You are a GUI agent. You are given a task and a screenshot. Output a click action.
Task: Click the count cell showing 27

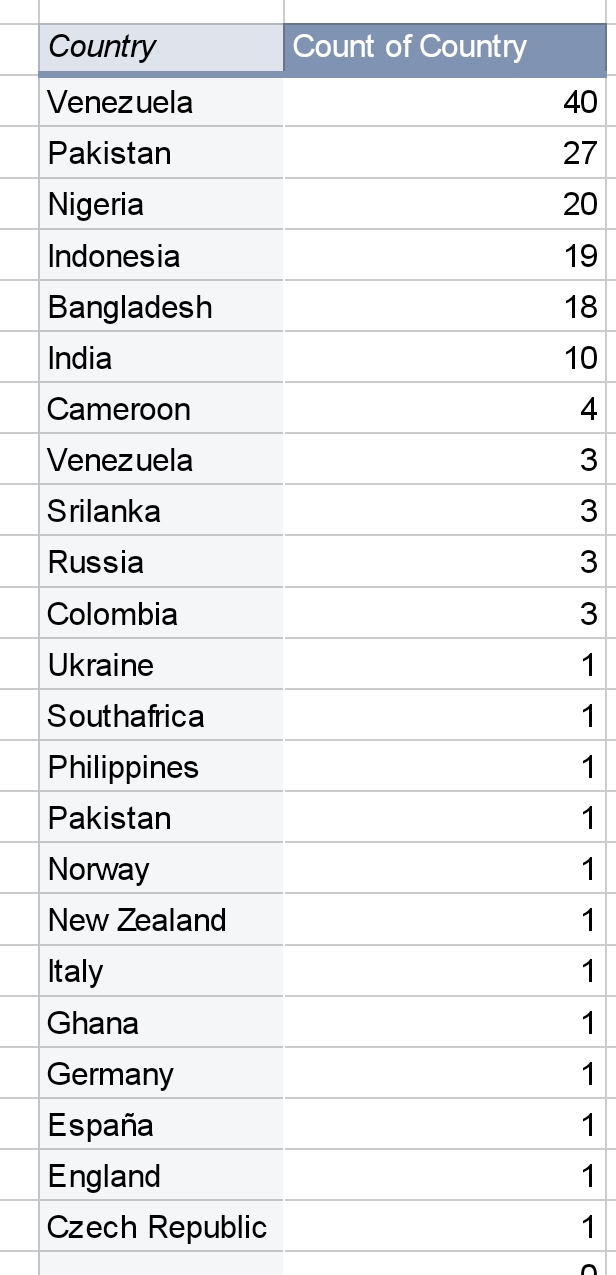[x=445, y=153]
